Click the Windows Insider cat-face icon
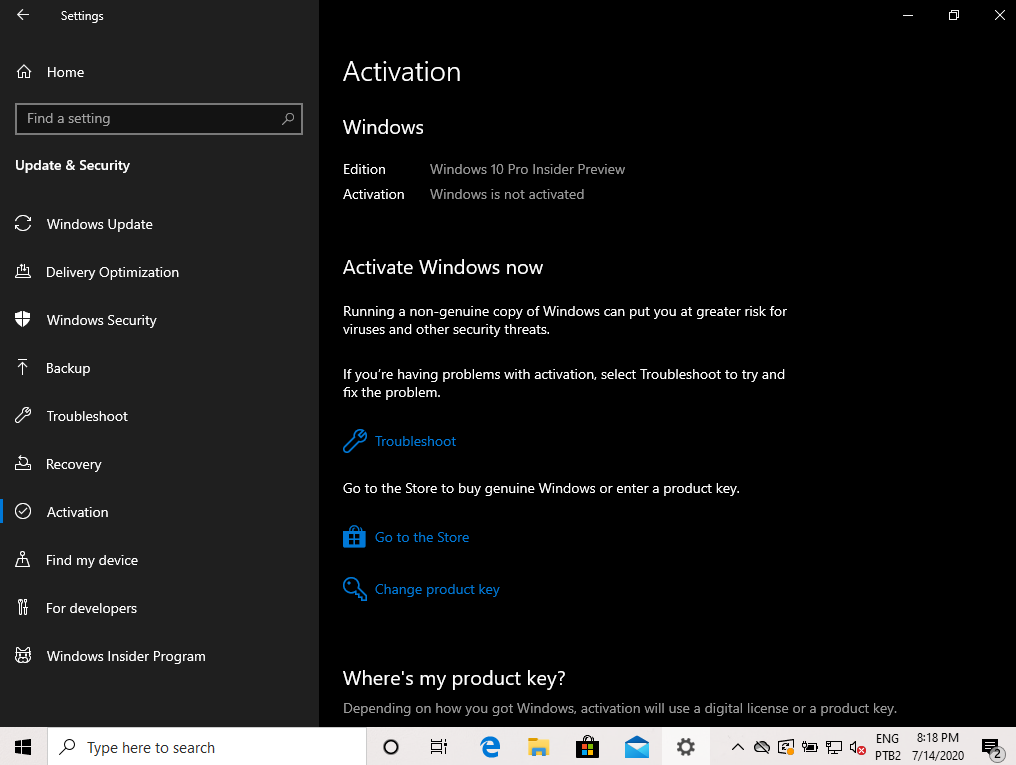 click(x=23, y=656)
